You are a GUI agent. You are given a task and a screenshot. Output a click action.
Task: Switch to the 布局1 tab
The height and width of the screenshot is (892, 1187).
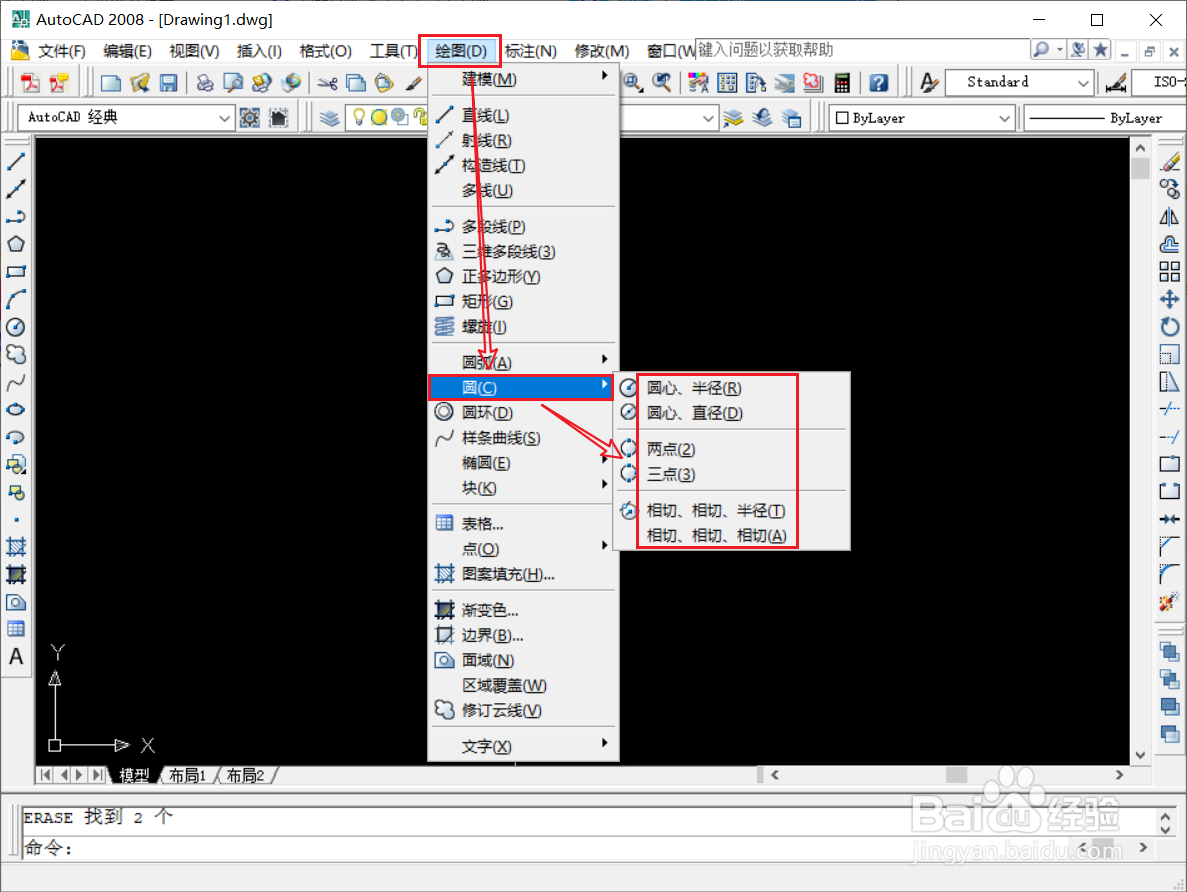(187, 775)
